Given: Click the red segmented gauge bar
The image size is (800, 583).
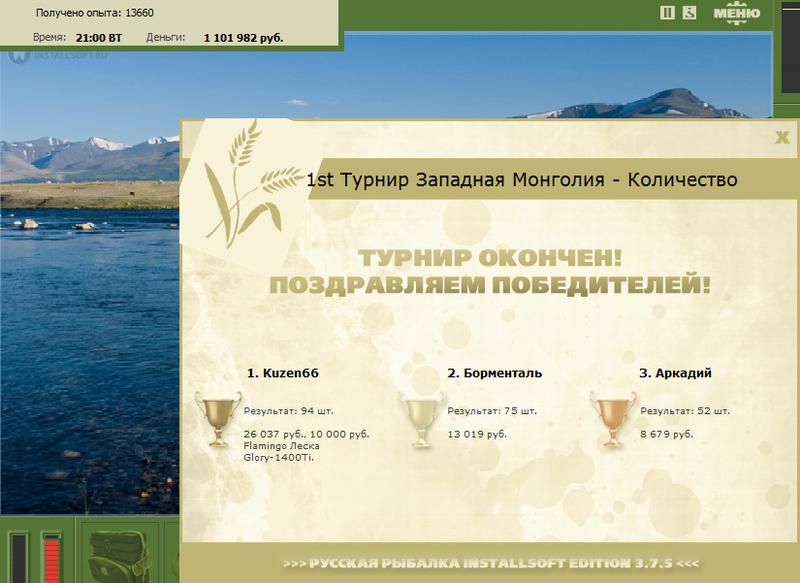Looking at the screenshot, I should pyautogui.click(x=52, y=558).
